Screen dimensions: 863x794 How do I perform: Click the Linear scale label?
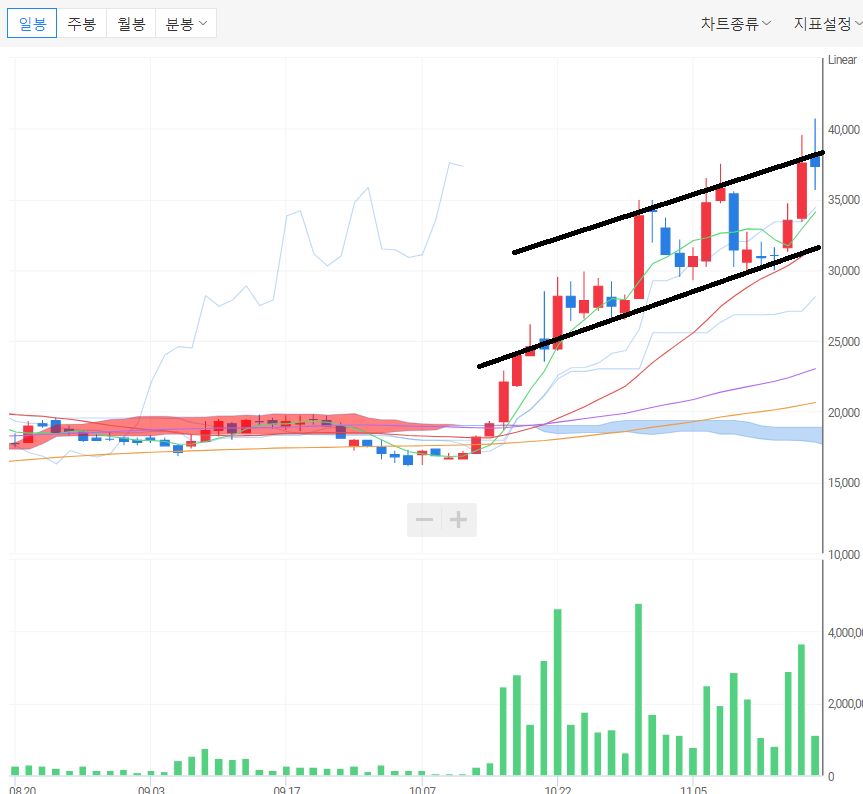pos(842,60)
